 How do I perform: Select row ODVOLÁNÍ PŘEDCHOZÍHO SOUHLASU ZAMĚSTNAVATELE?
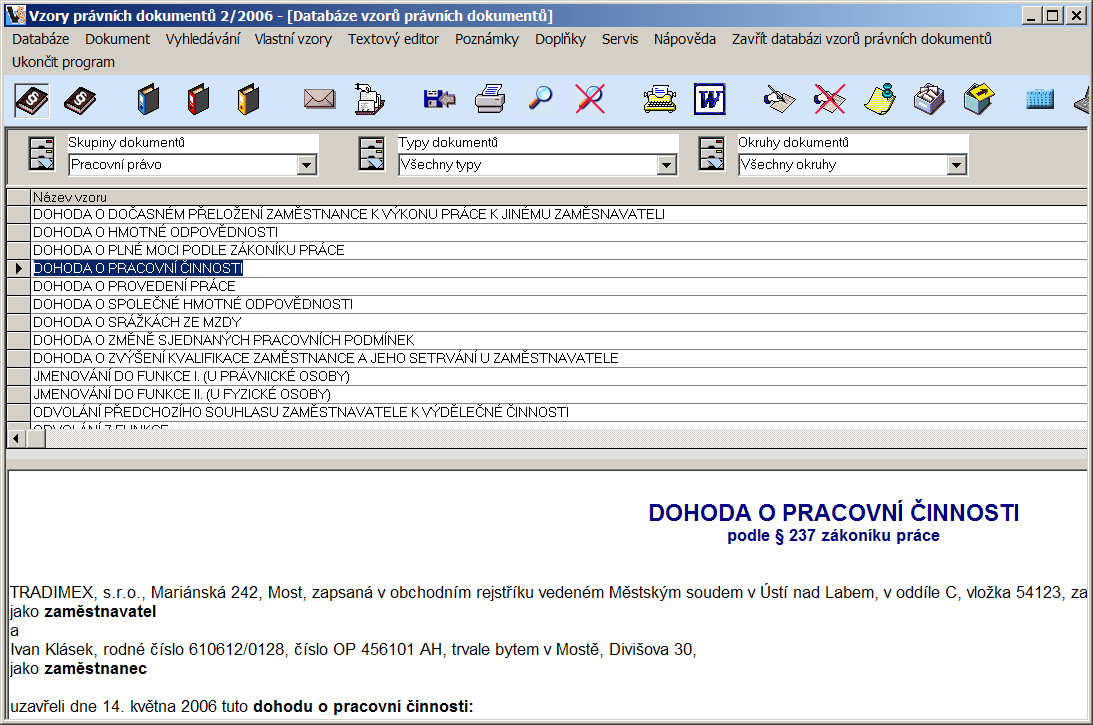[x=558, y=413]
